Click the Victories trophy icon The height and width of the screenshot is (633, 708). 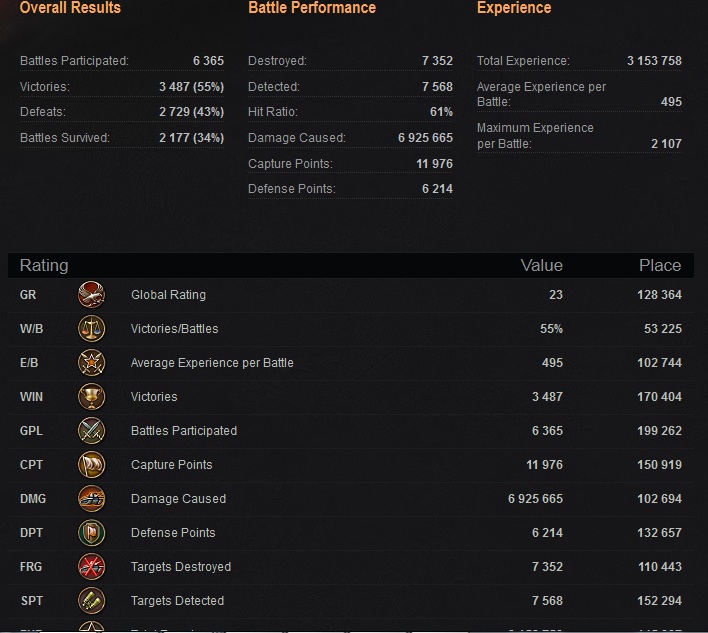click(x=92, y=396)
